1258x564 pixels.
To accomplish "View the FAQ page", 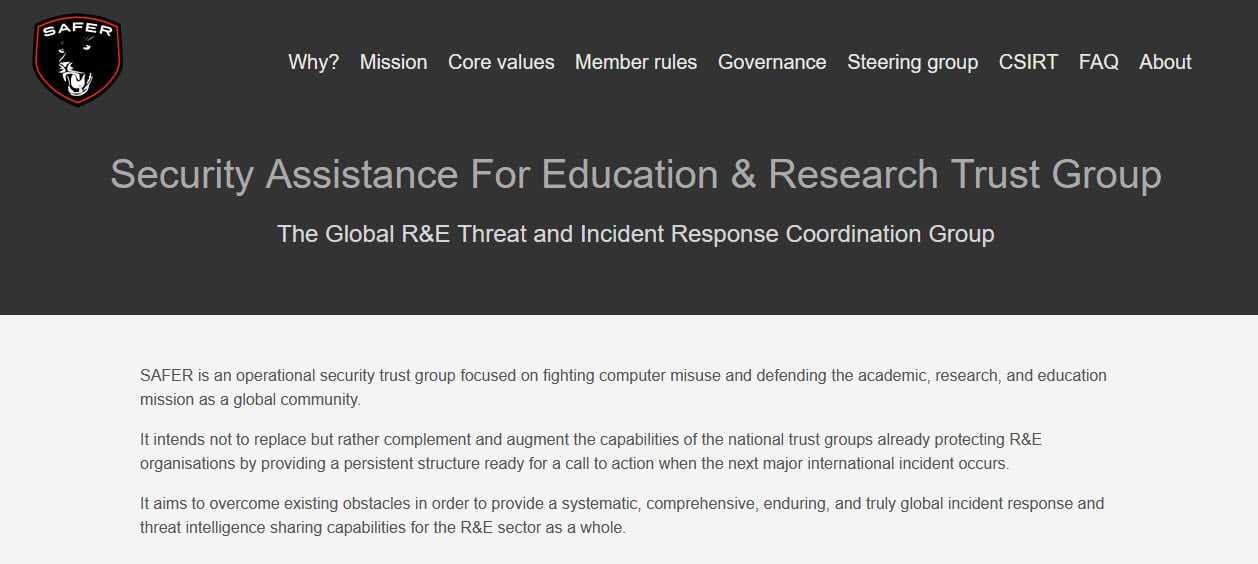I will 1099,62.
